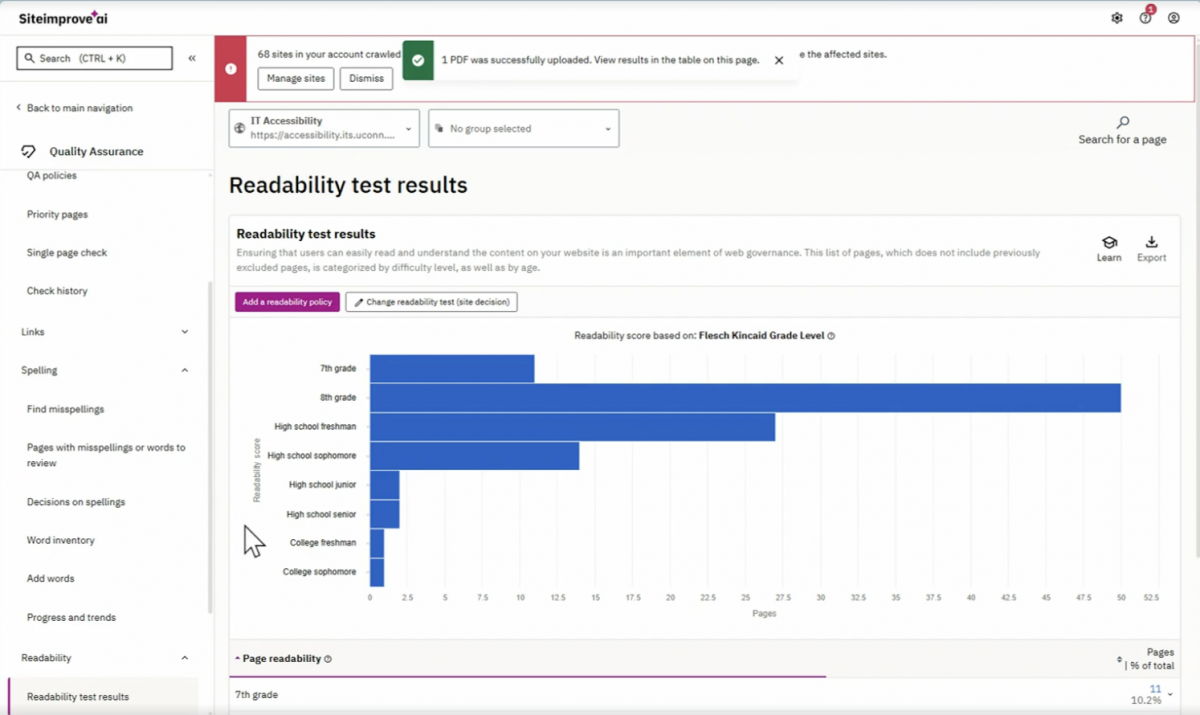1200x715 pixels.
Task: Sort by Pages column arrows
Action: pyautogui.click(x=1119, y=660)
